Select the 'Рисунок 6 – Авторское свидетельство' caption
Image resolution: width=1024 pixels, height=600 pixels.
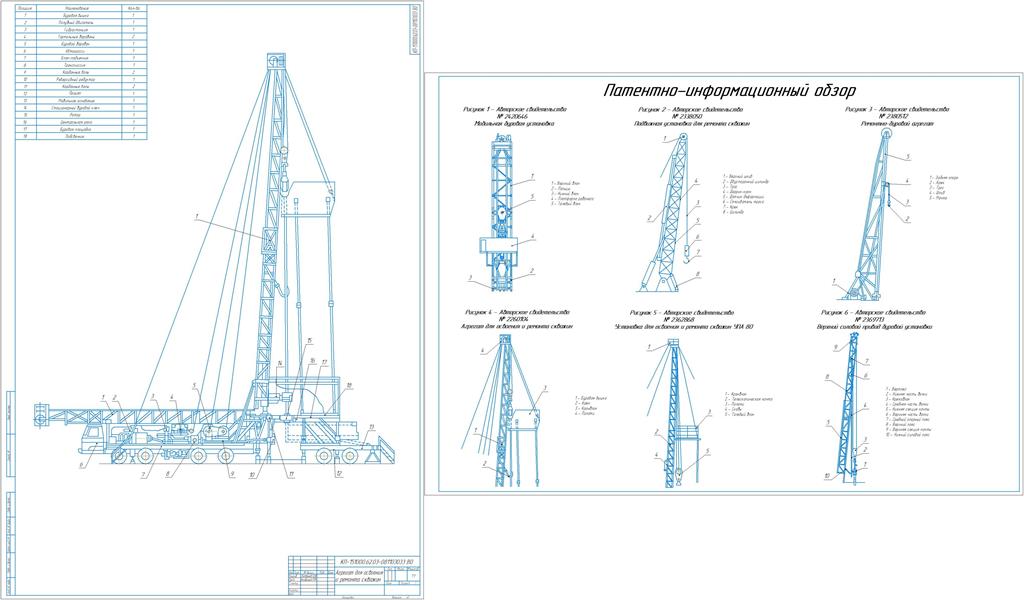click(x=874, y=312)
